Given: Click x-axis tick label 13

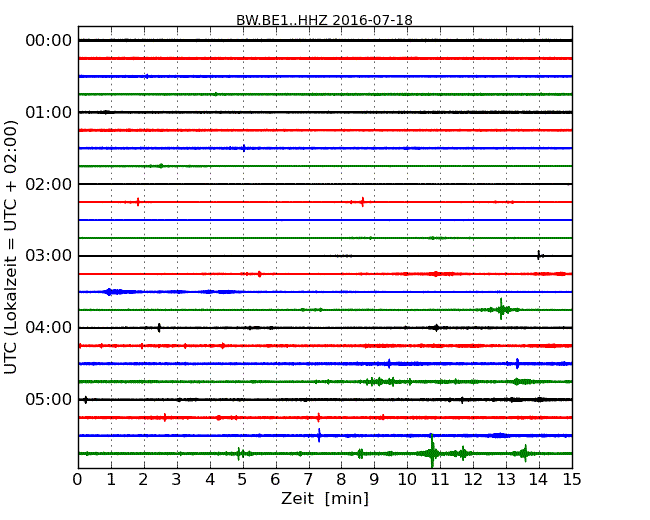Looking at the screenshot, I should [506, 479].
